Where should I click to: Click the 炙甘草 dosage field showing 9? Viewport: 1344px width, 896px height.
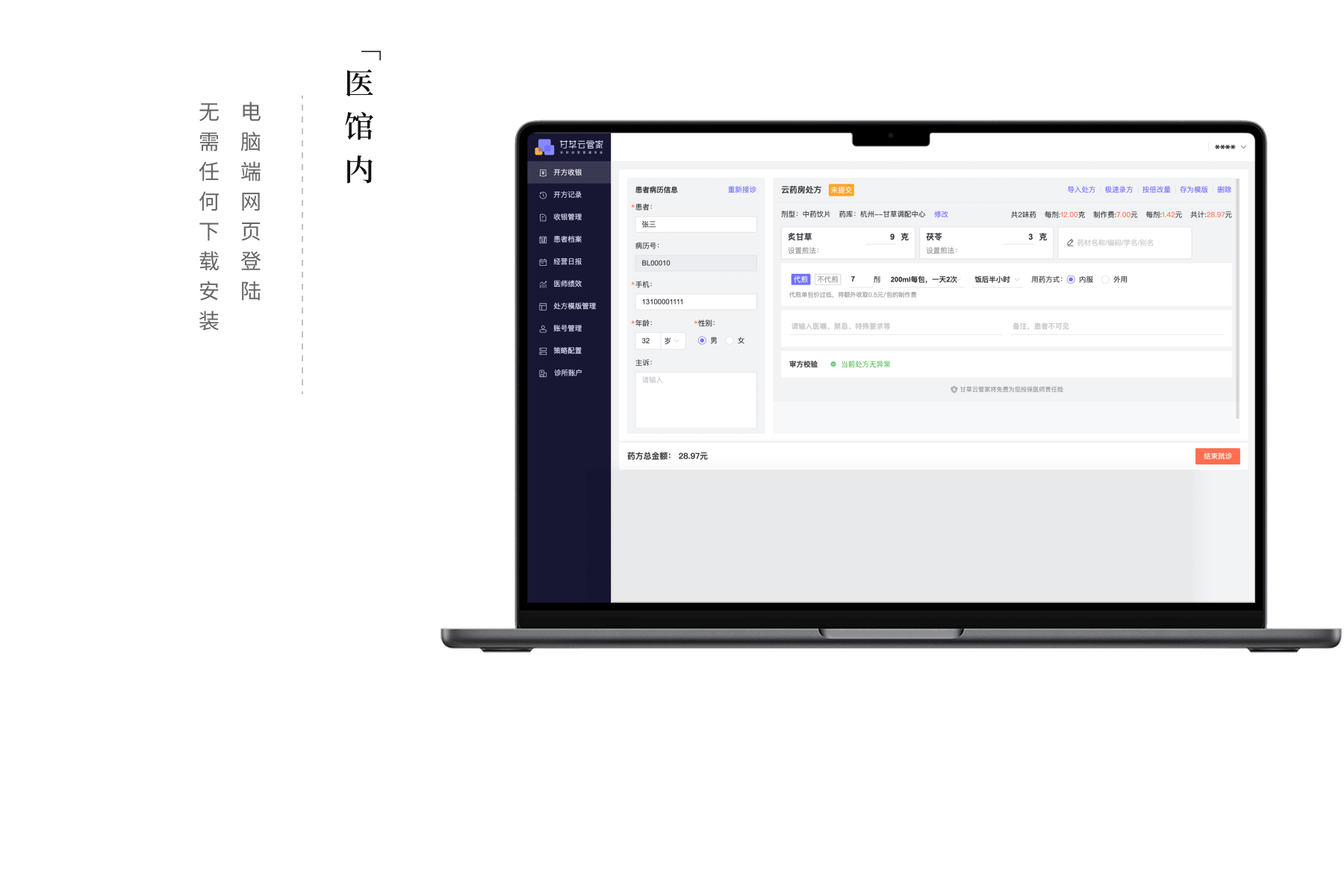click(x=880, y=237)
